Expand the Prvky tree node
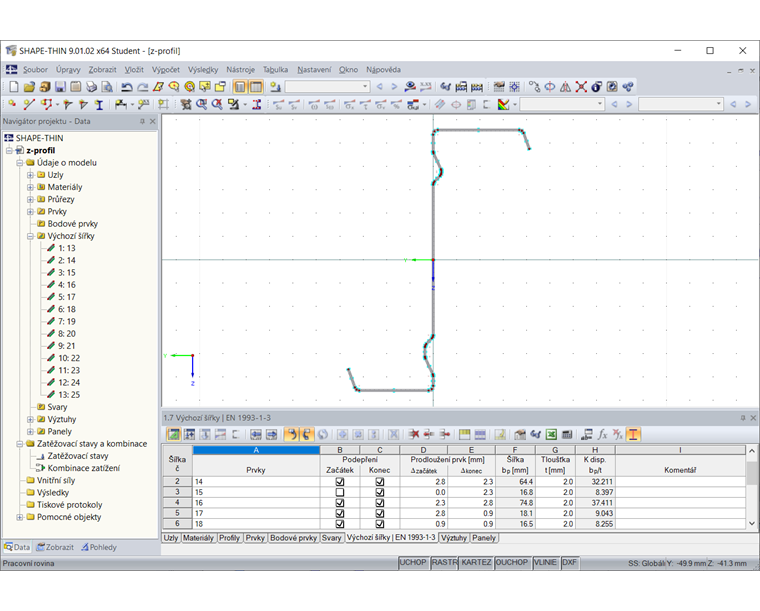The image size is (760, 611). (x=30, y=212)
